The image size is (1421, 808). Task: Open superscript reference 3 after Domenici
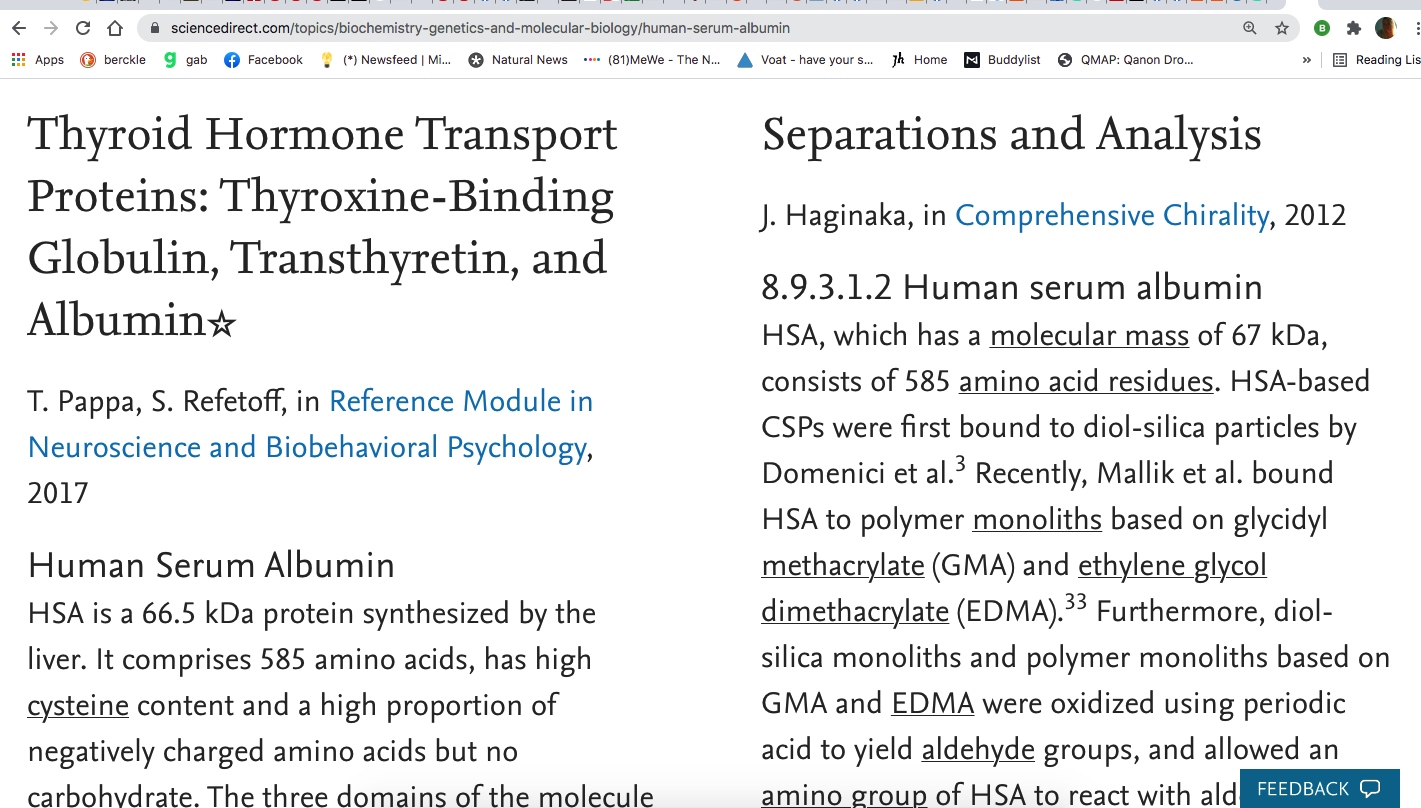pyautogui.click(x=960, y=463)
